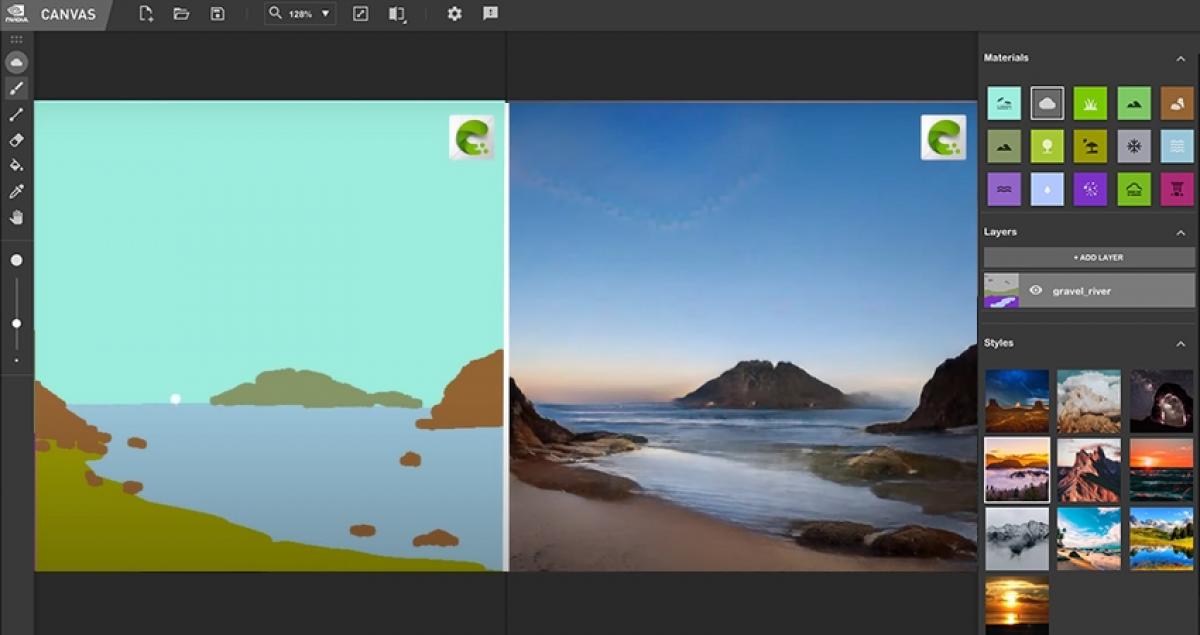Collapse the Styles panel
Viewport: 1200px width, 635px height.
tap(1181, 344)
